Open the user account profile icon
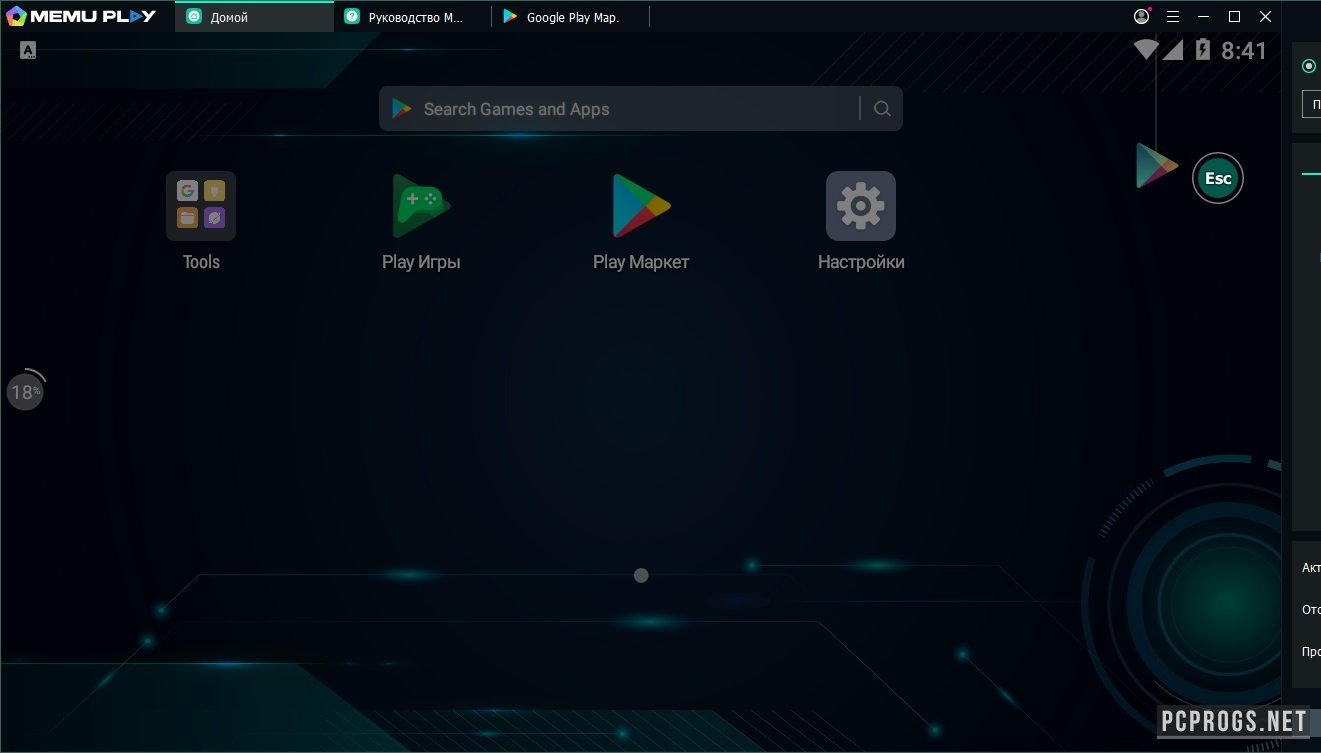Viewport: 1321px width, 753px height. coord(1142,16)
